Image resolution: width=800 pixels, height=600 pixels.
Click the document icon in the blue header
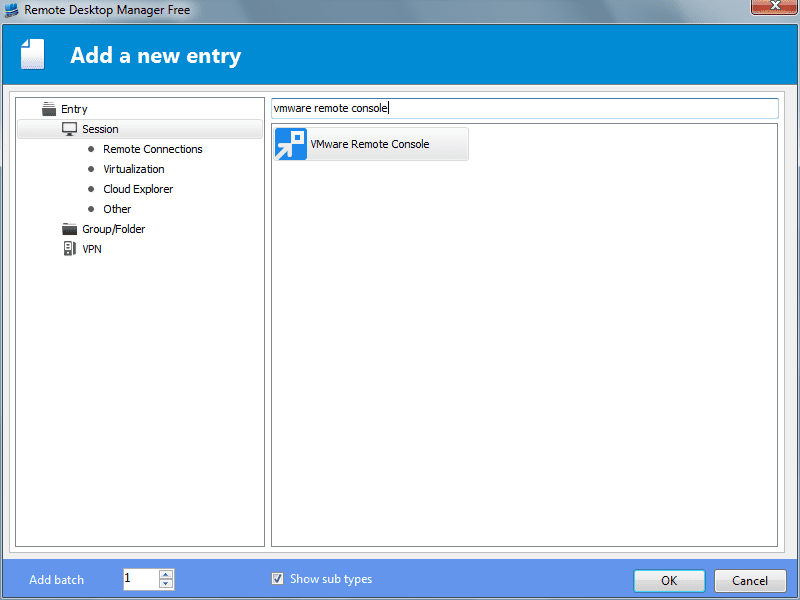point(33,52)
